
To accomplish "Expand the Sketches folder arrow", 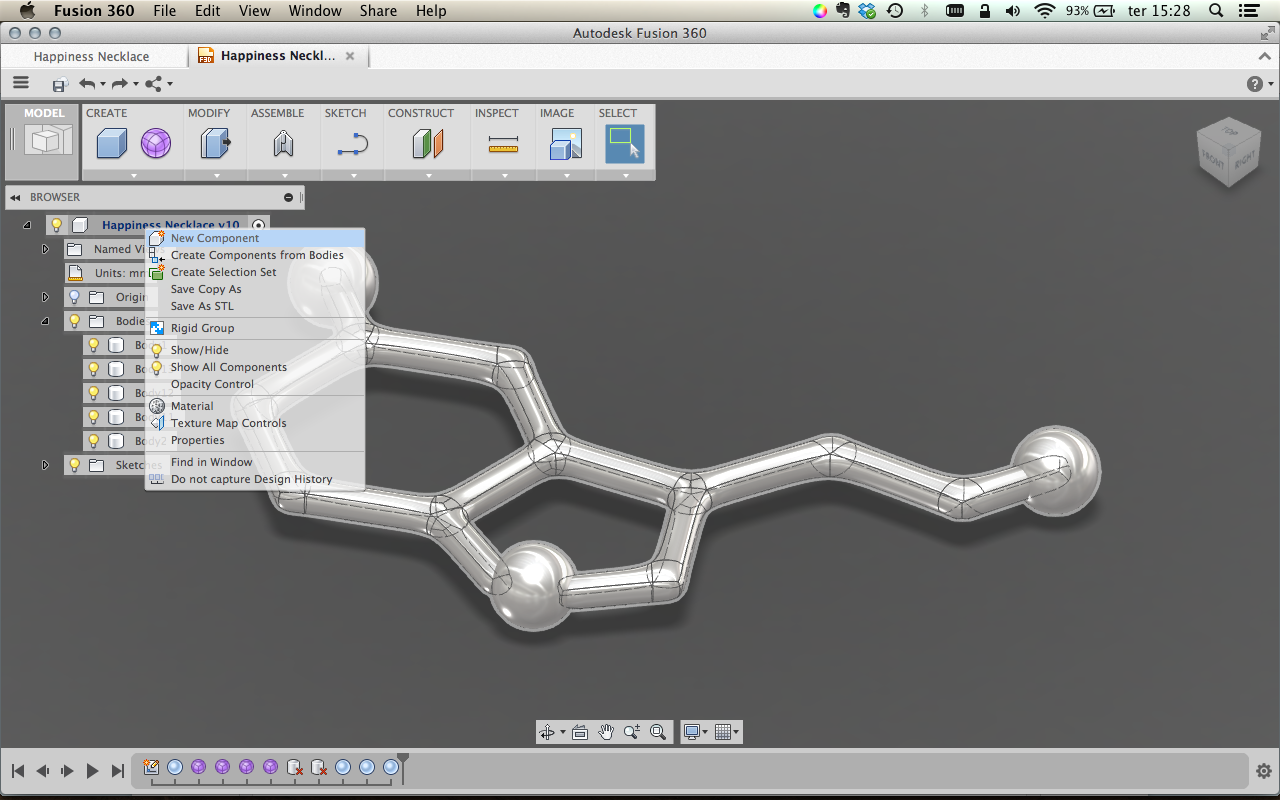I will click(x=45, y=465).
